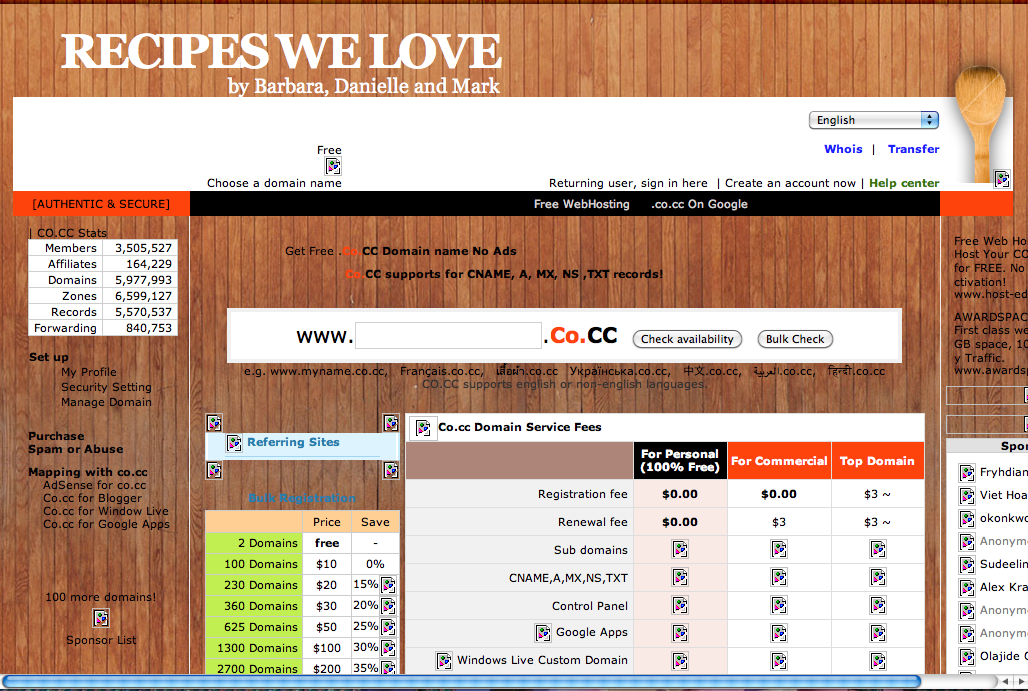Click the Control Panel icon under For Commercial
Image resolution: width=1028 pixels, height=691 pixels.
tap(779, 605)
